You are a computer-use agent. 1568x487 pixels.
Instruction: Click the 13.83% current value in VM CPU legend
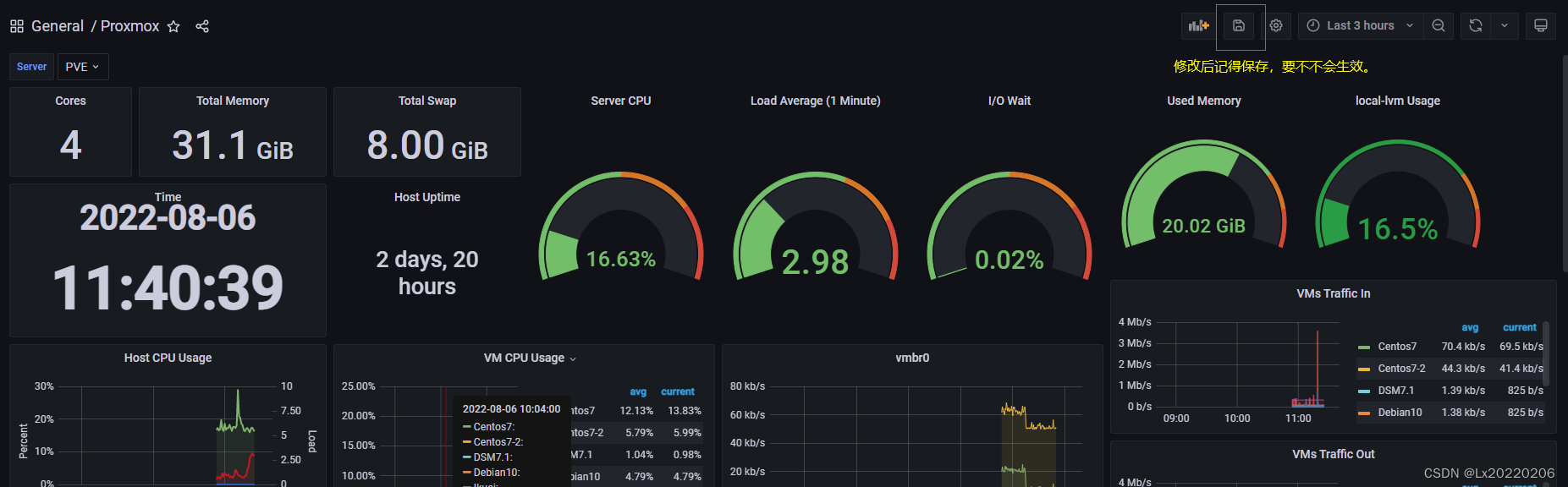point(685,411)
